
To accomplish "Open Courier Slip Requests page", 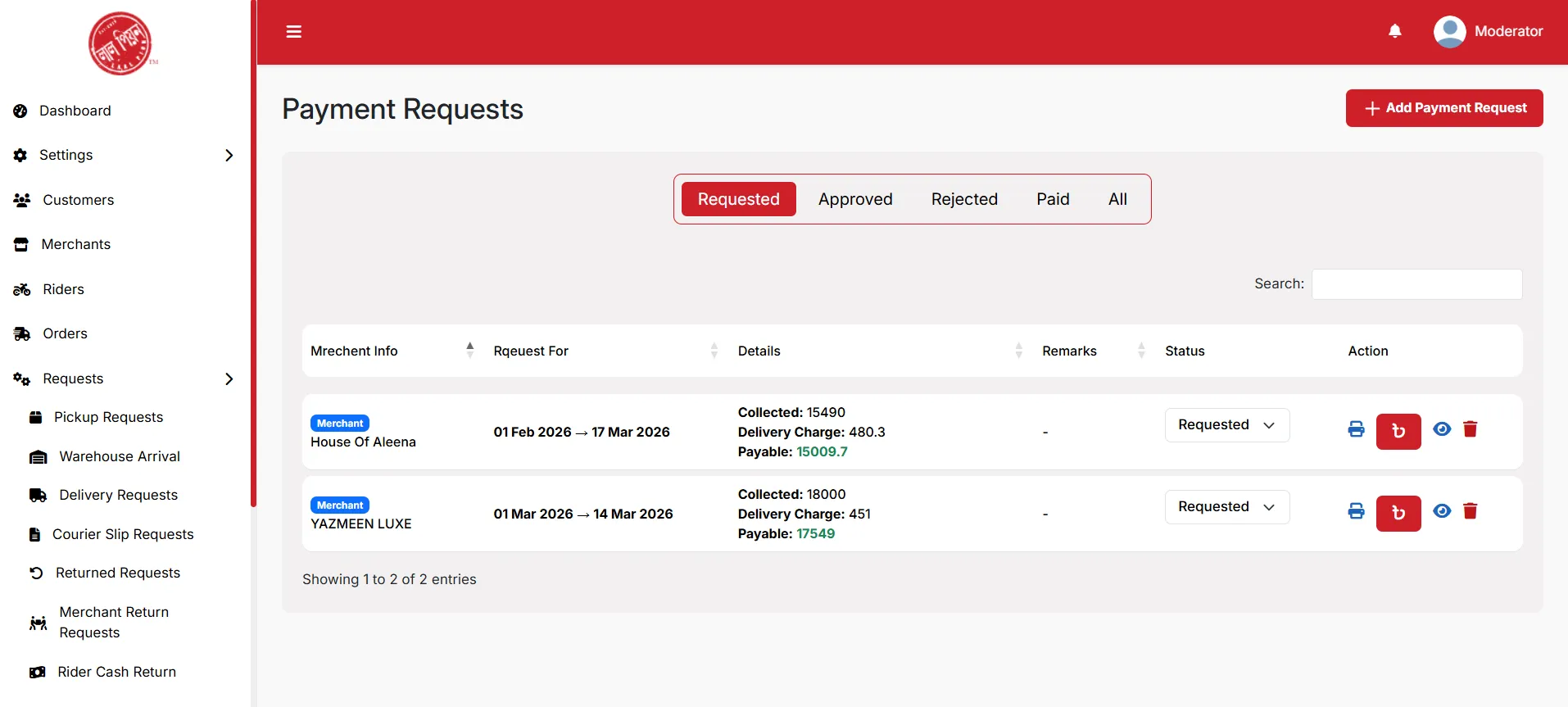I will tap(123, 534).
